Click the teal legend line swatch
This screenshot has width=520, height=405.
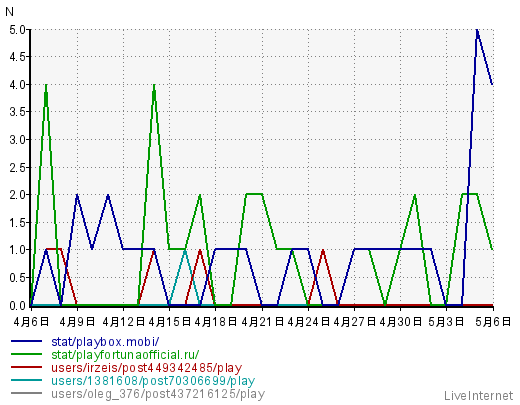click(27, 380)
